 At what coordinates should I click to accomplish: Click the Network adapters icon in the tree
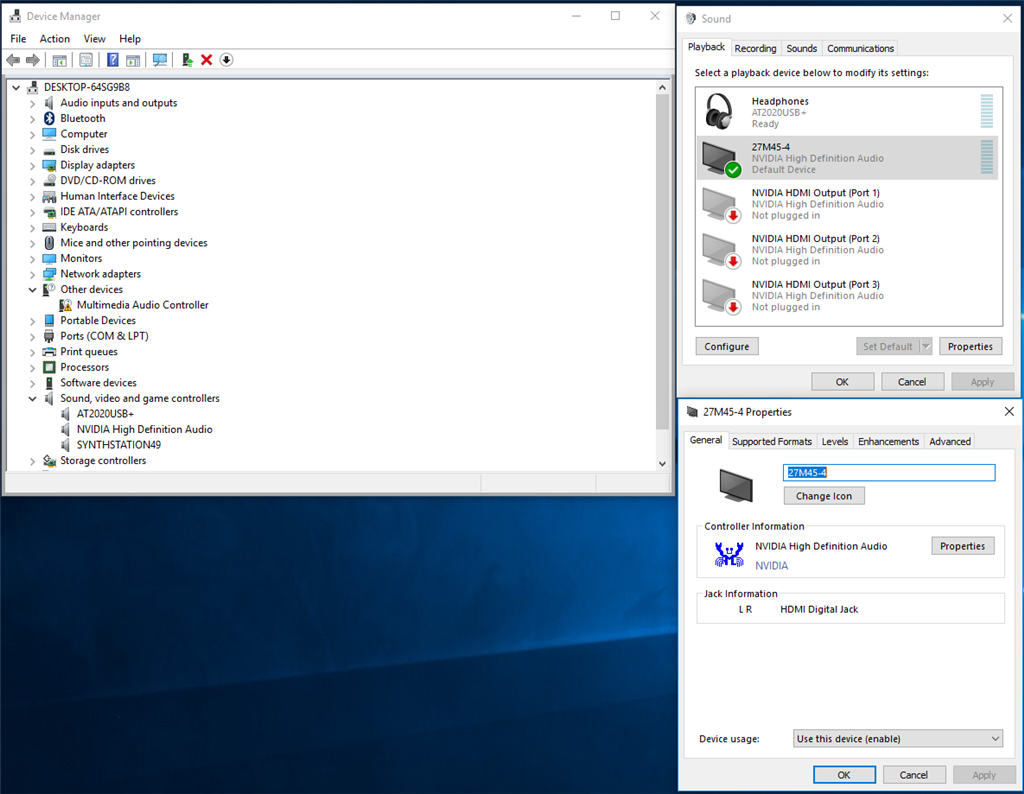click(x=49, y=274)
